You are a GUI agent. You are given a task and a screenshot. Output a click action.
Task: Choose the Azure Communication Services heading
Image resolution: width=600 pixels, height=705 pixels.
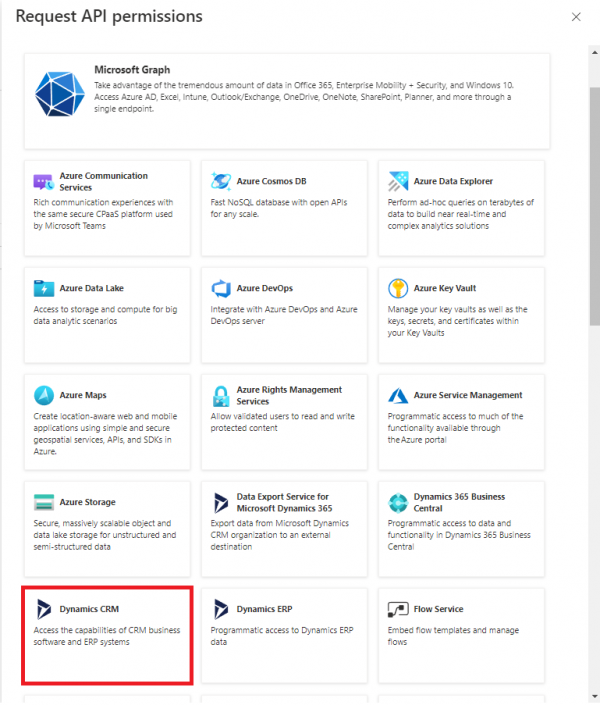[x=103, y=182]
